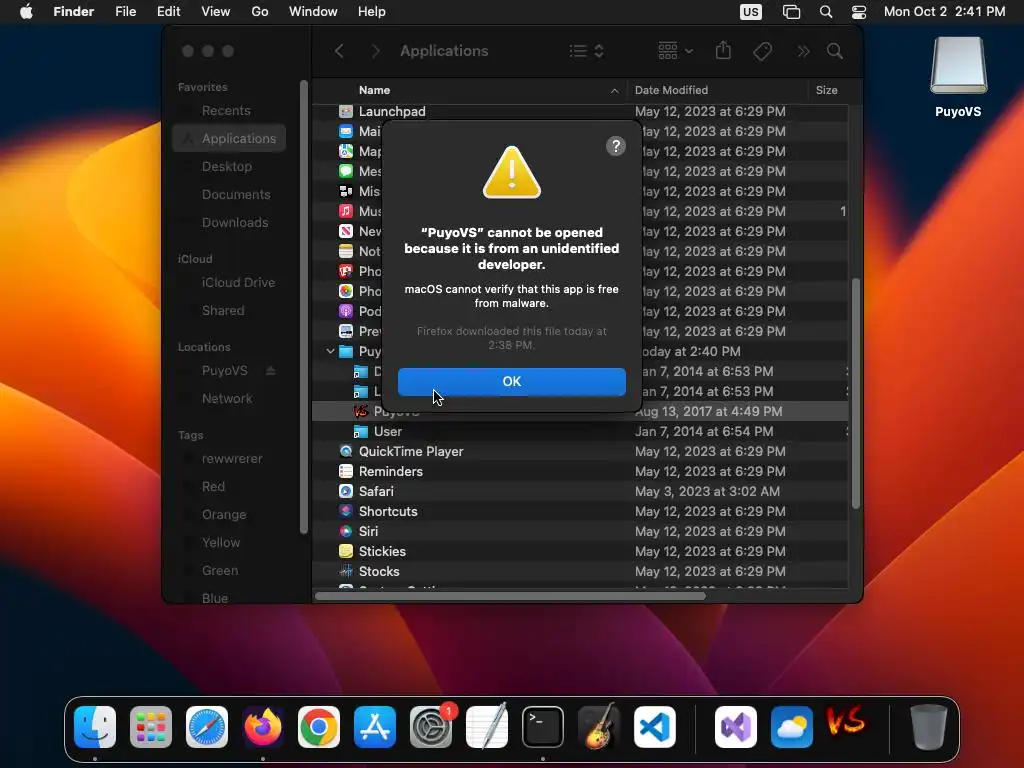1024x768 pixels.
Task: Open the Apple menu
Action: tap(26, 12)
